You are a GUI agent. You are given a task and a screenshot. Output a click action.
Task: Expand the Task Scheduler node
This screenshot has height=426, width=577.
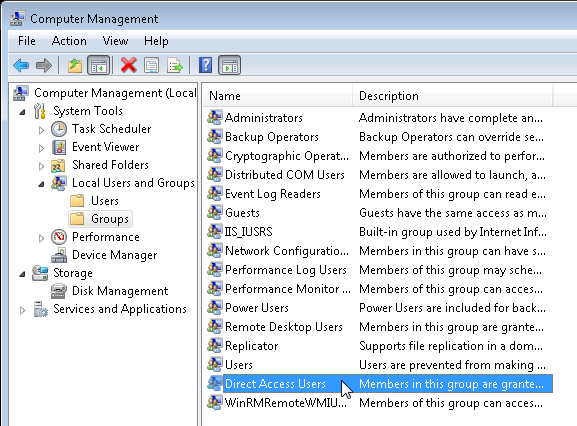(41, 130)
